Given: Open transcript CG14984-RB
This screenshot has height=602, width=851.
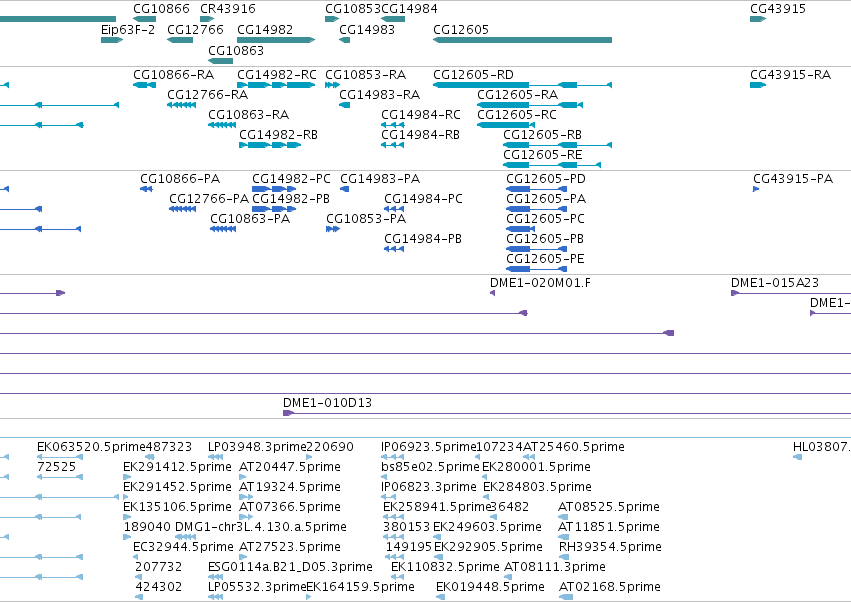Looking at the screenshot, I should tap(421, 135).
